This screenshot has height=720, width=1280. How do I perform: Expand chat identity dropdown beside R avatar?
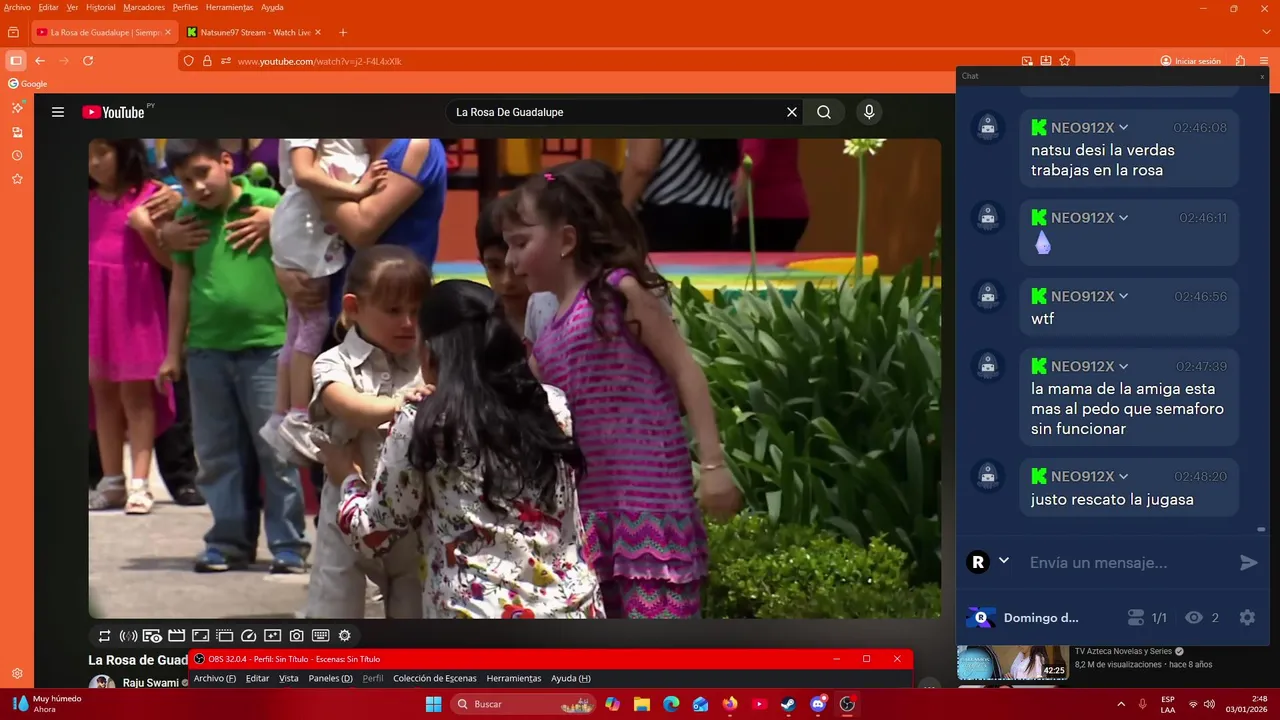1004,562
